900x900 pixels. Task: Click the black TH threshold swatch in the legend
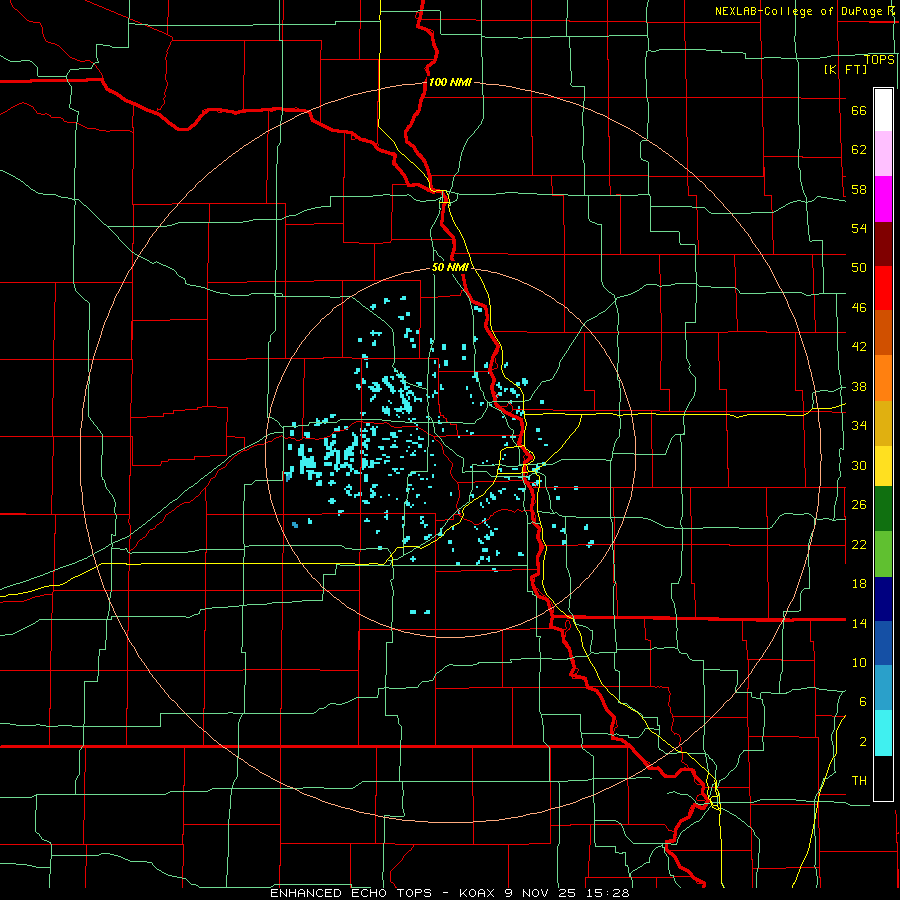click(883, 778)
